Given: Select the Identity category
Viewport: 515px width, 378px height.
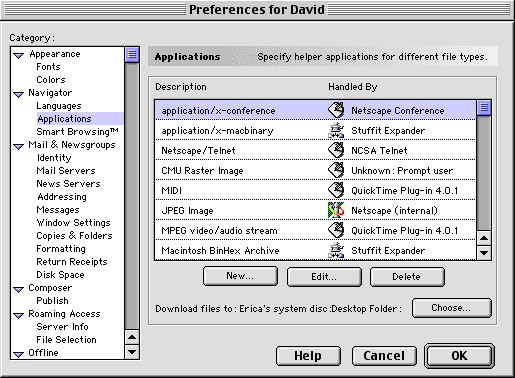Looking at the screenshot, I should click(x=54, y=158).
